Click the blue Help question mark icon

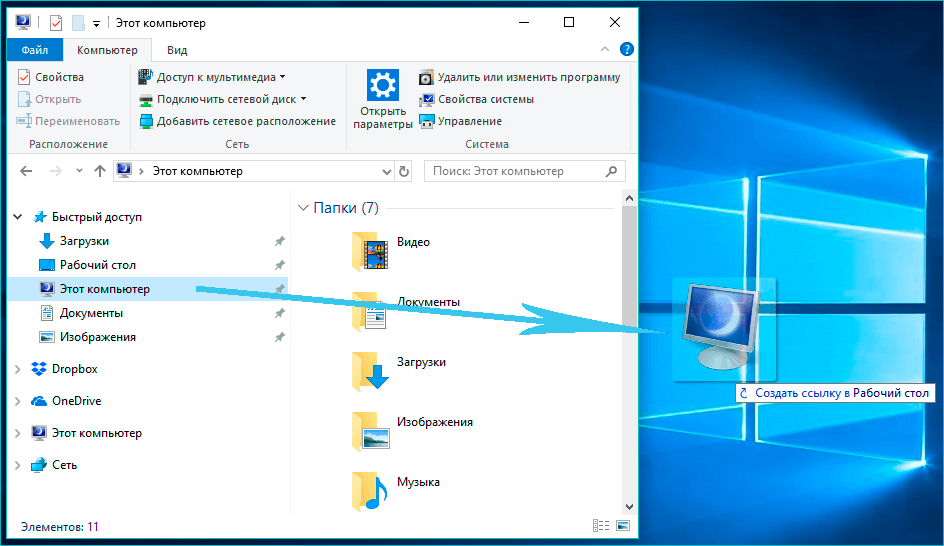pyautogui.click(x=626, y=49)
